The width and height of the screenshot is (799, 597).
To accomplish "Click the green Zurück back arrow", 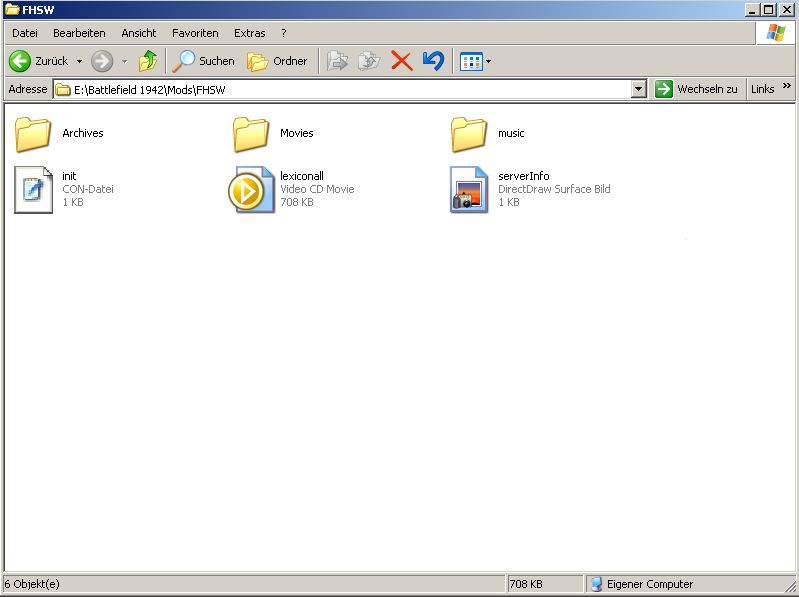I will click(x=20, y=61).
